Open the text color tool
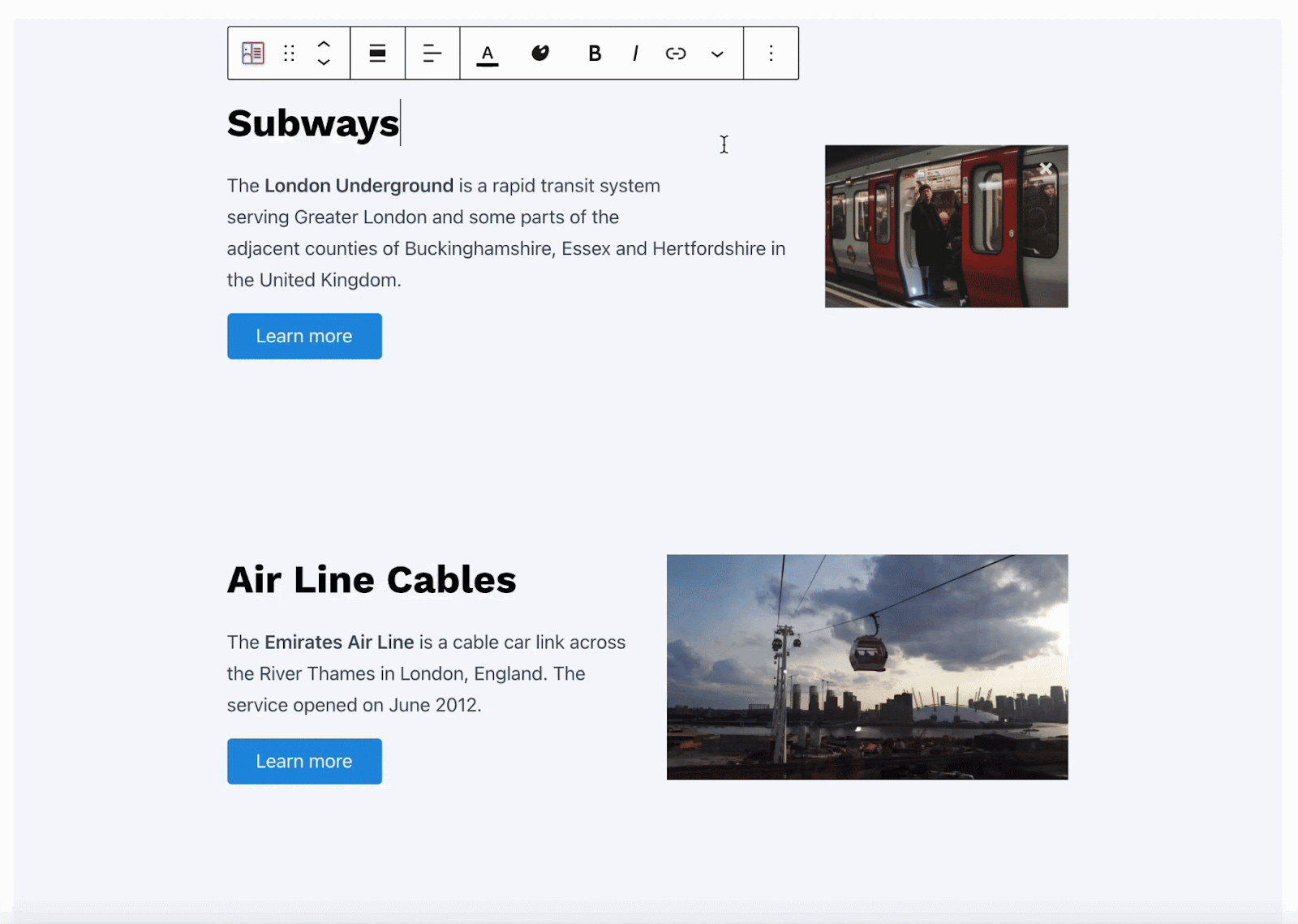The image size is (1298, 924). [488, 54]
